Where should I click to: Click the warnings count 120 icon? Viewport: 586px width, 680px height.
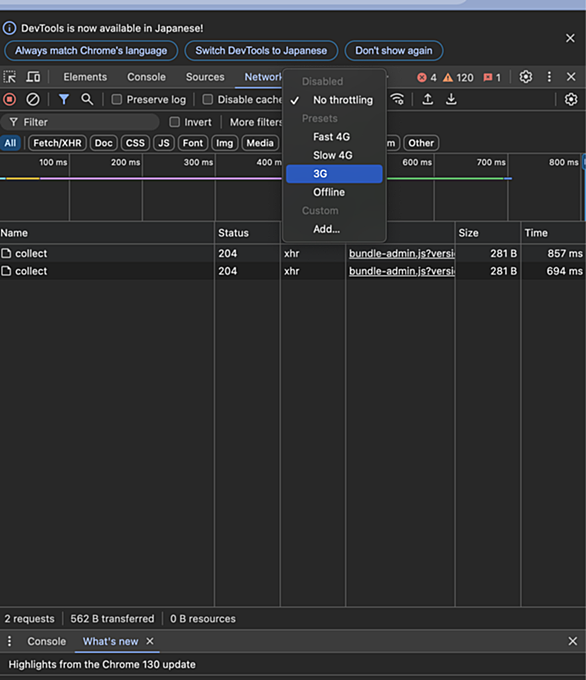pyautogui.click(x=458, y=78)
